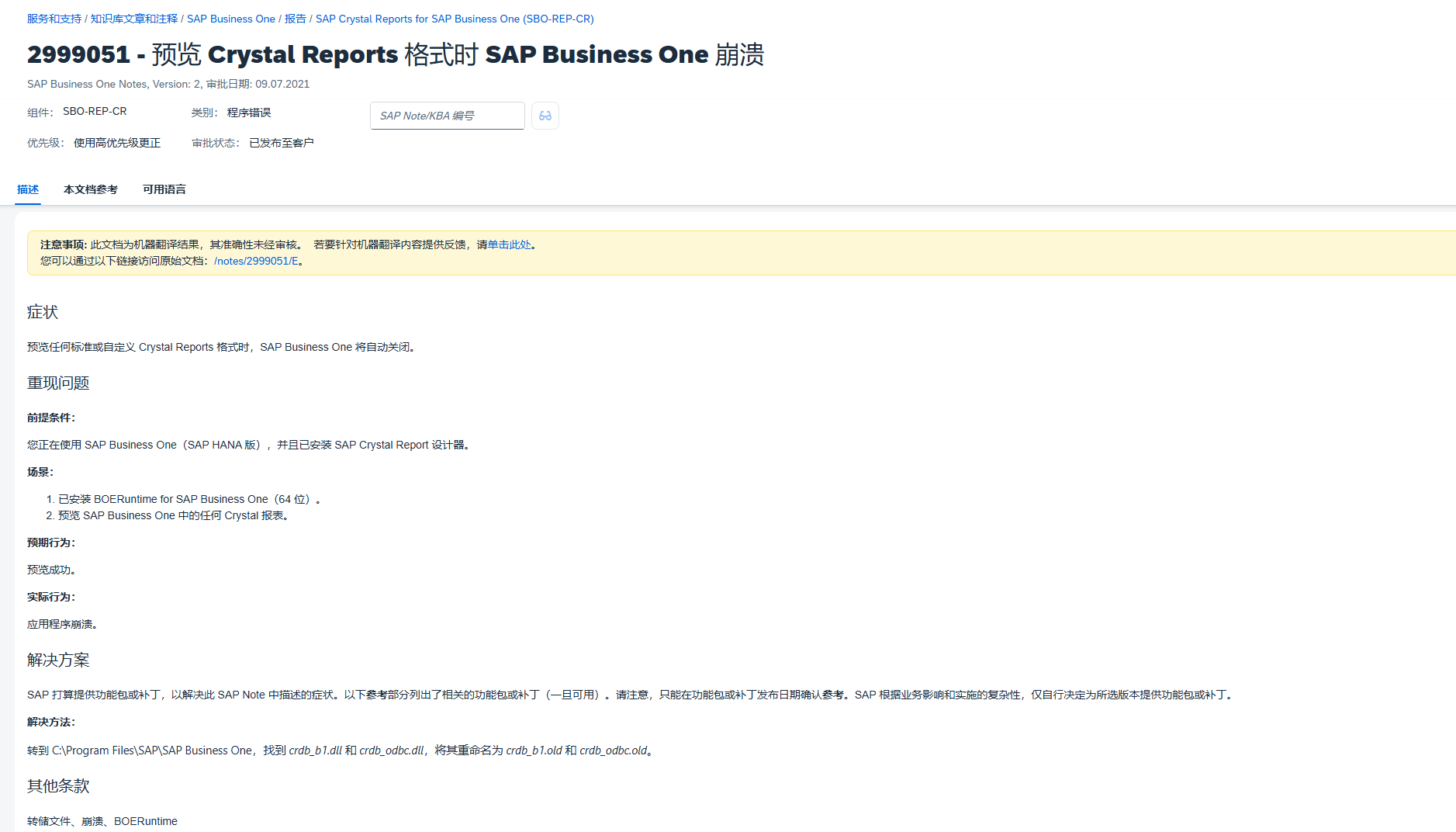
Task: Open the 知识库文章和注释 breadcrumb link
Action: [x=134, y=19]
